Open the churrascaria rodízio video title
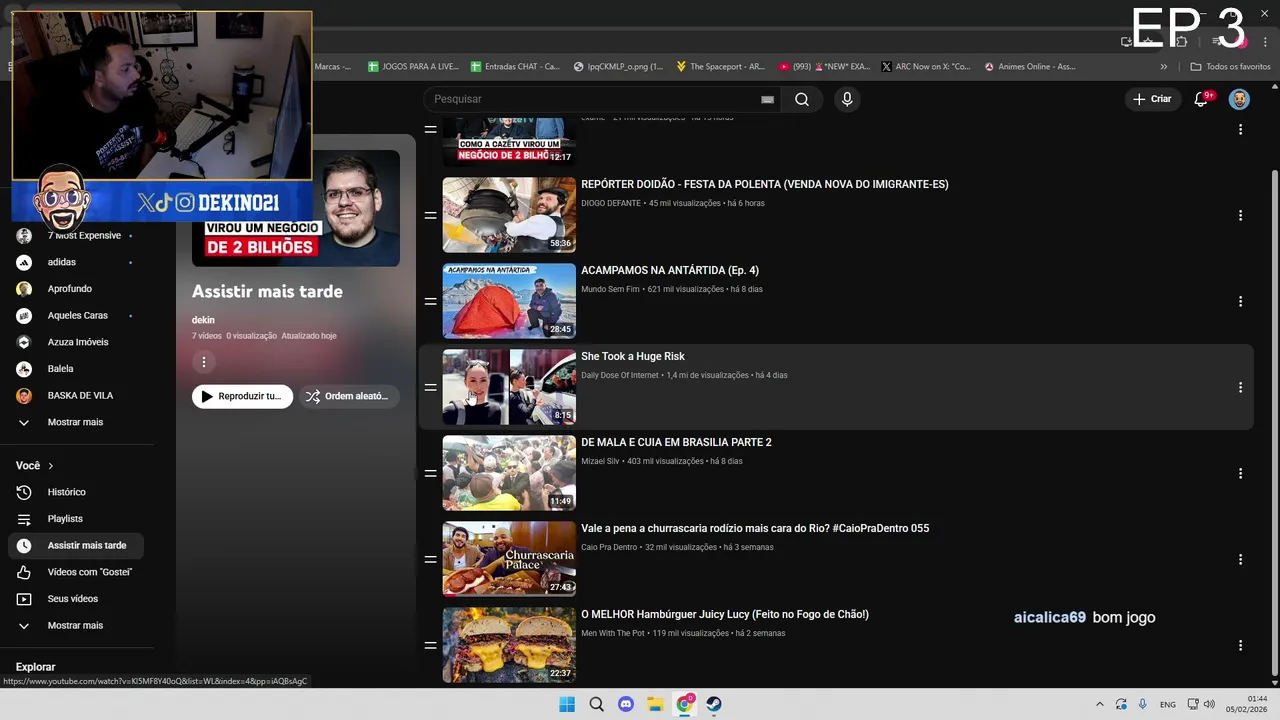Viewport: 1280px width, 720px height. 755,528
